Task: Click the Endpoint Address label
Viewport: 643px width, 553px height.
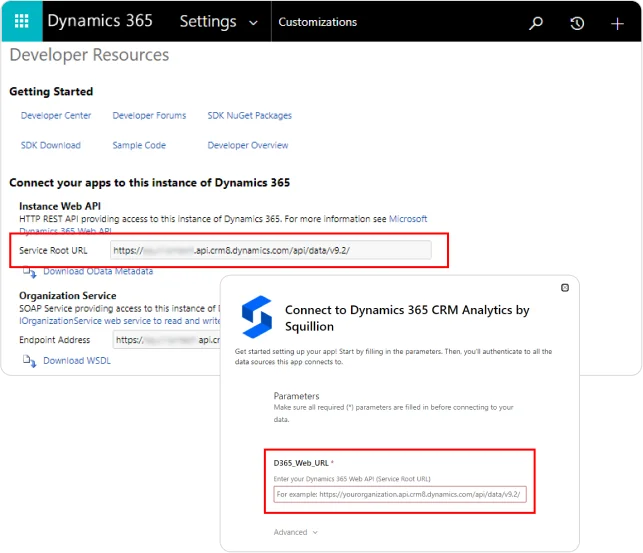Action: [x=55, y=340]
